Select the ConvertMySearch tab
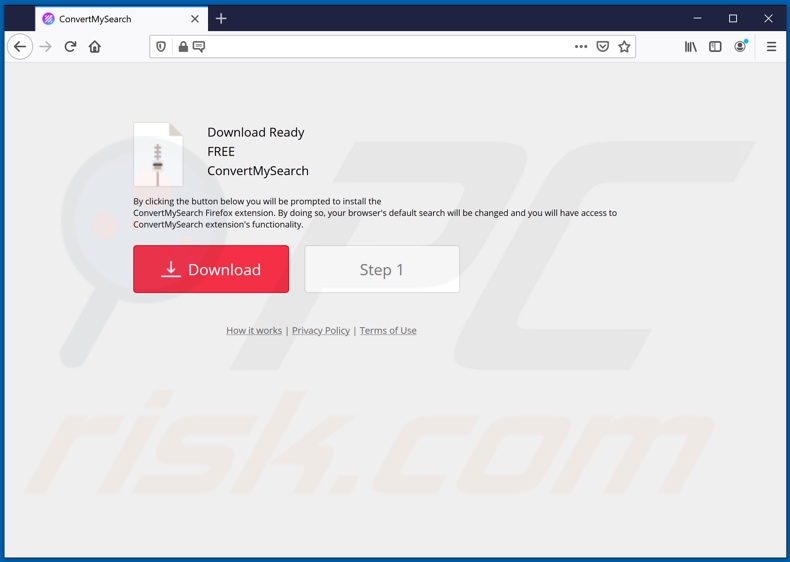 pos(121,19)
